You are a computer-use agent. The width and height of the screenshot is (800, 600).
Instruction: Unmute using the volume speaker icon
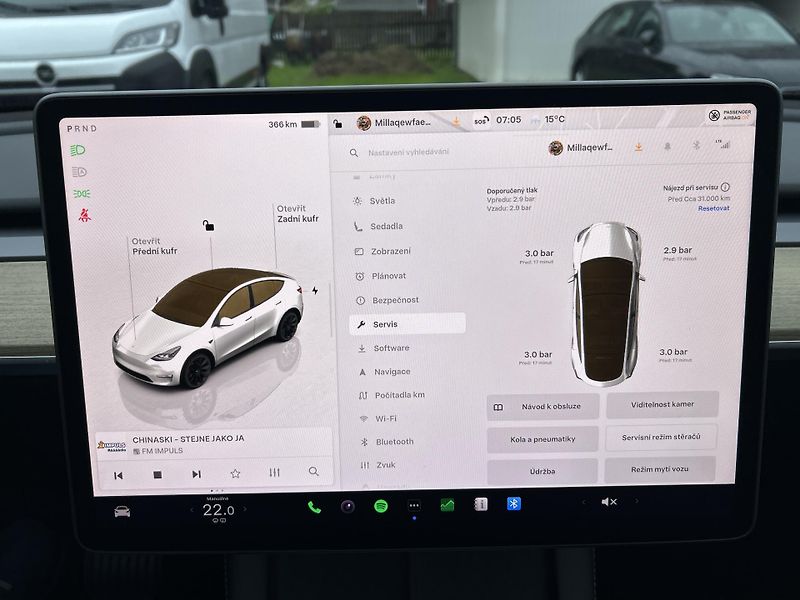[x=609, y=502]
